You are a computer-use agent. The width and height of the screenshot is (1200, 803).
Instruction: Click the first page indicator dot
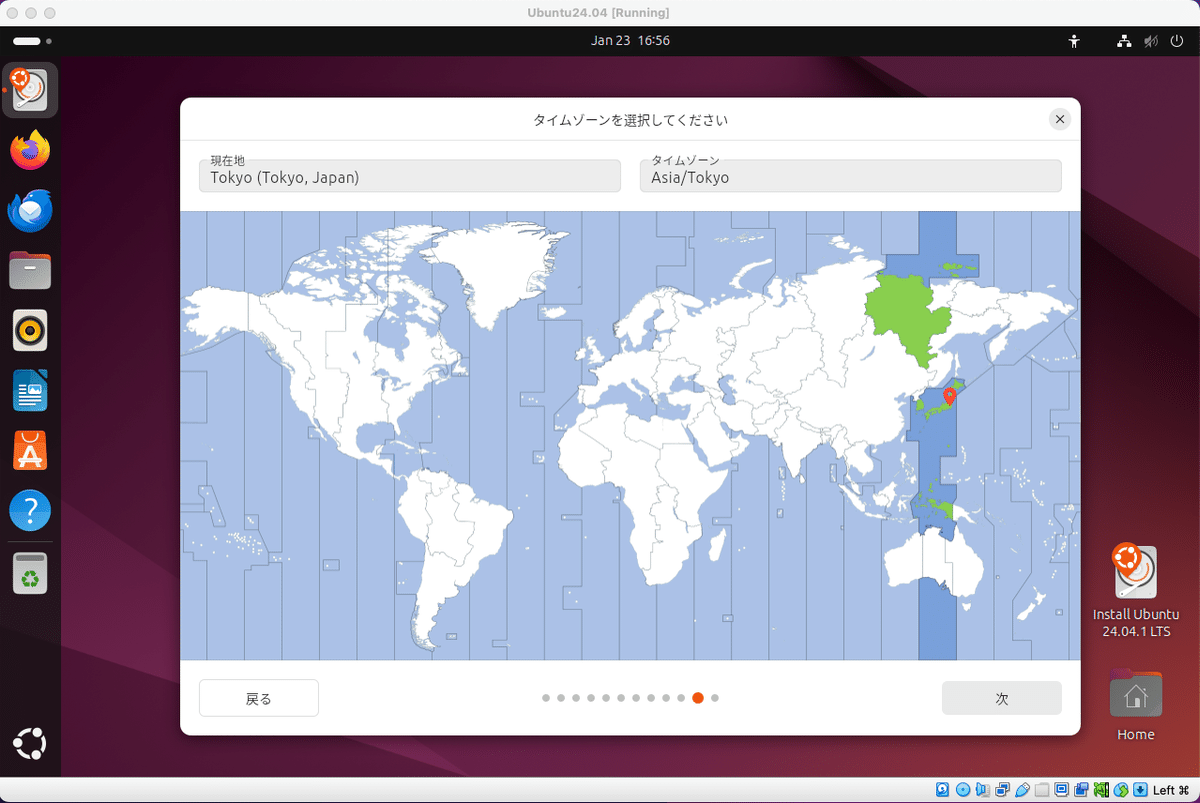(546, 698)
